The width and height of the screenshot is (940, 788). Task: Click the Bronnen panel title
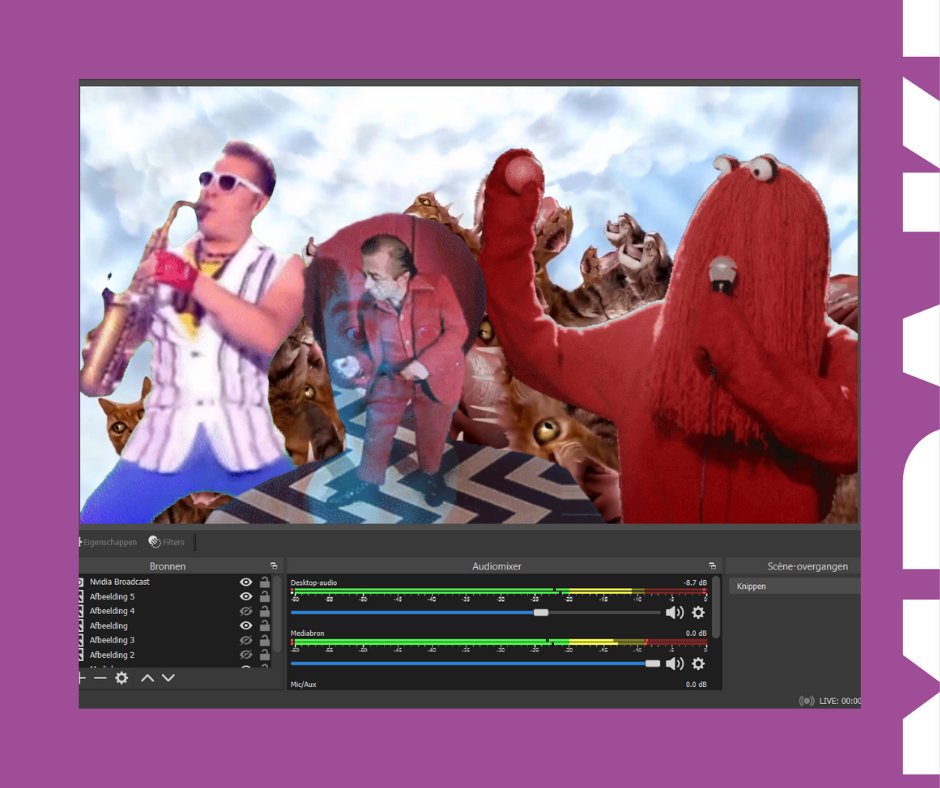coord(167,566)
